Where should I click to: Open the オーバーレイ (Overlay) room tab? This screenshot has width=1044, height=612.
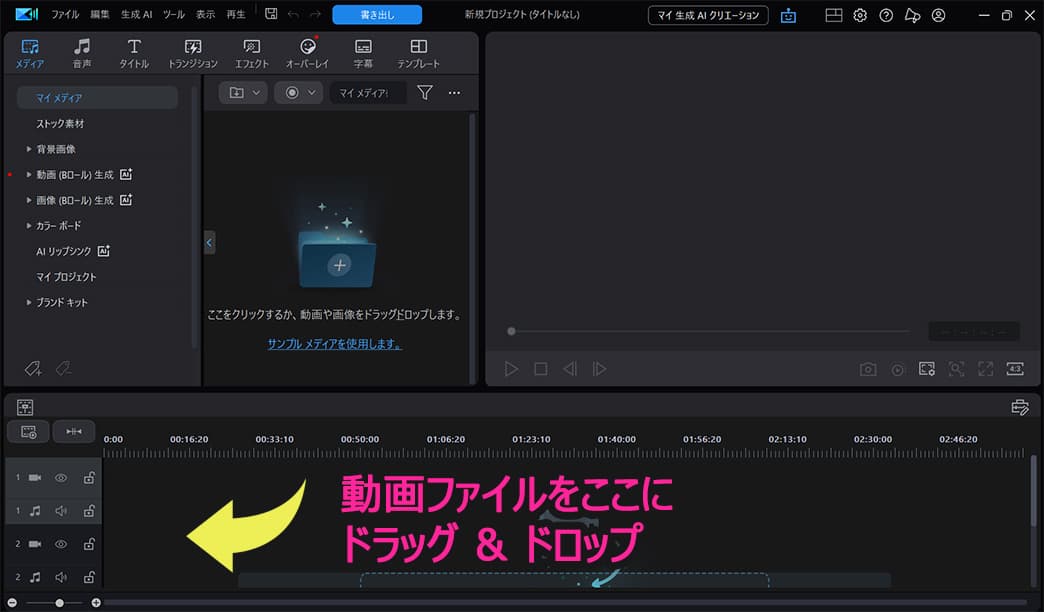click(x=307, y=53)
